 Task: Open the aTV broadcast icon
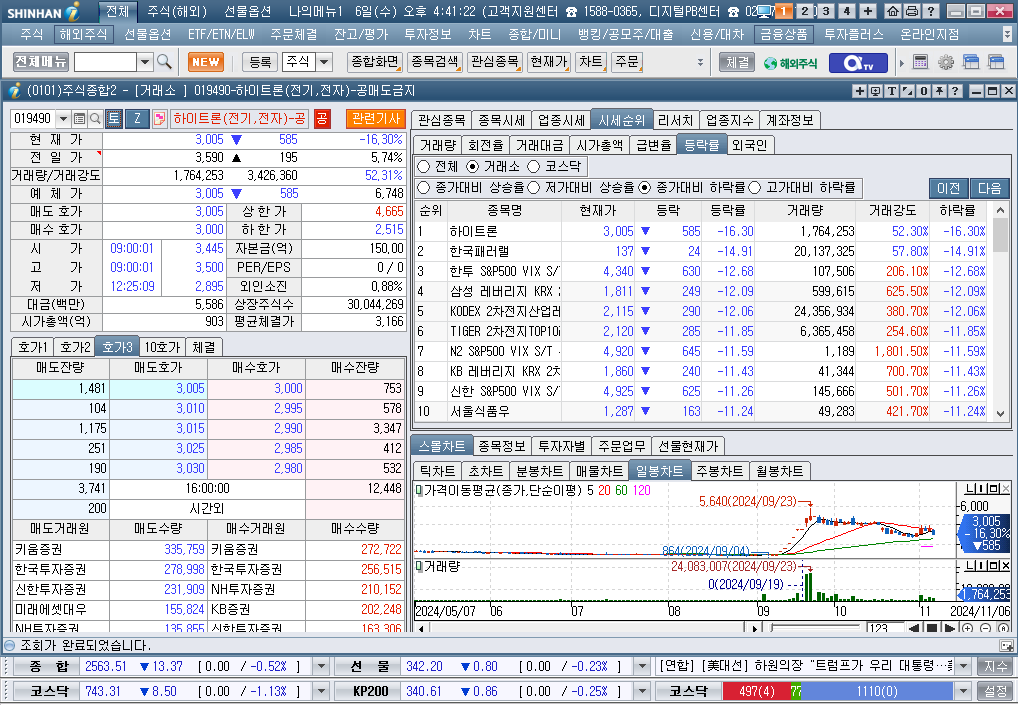[857, 63]
